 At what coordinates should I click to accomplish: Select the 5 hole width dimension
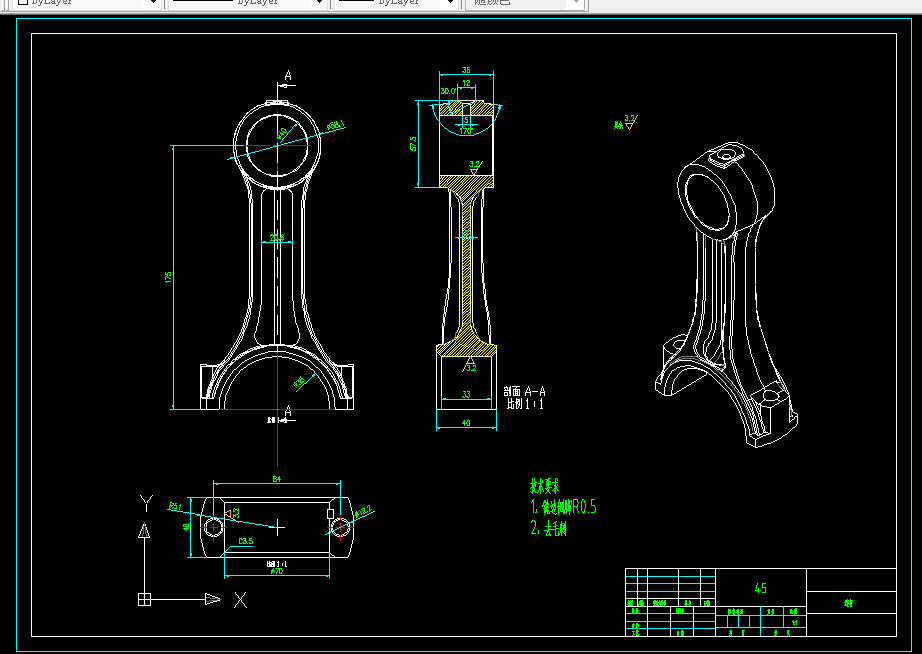coord(466,120)
